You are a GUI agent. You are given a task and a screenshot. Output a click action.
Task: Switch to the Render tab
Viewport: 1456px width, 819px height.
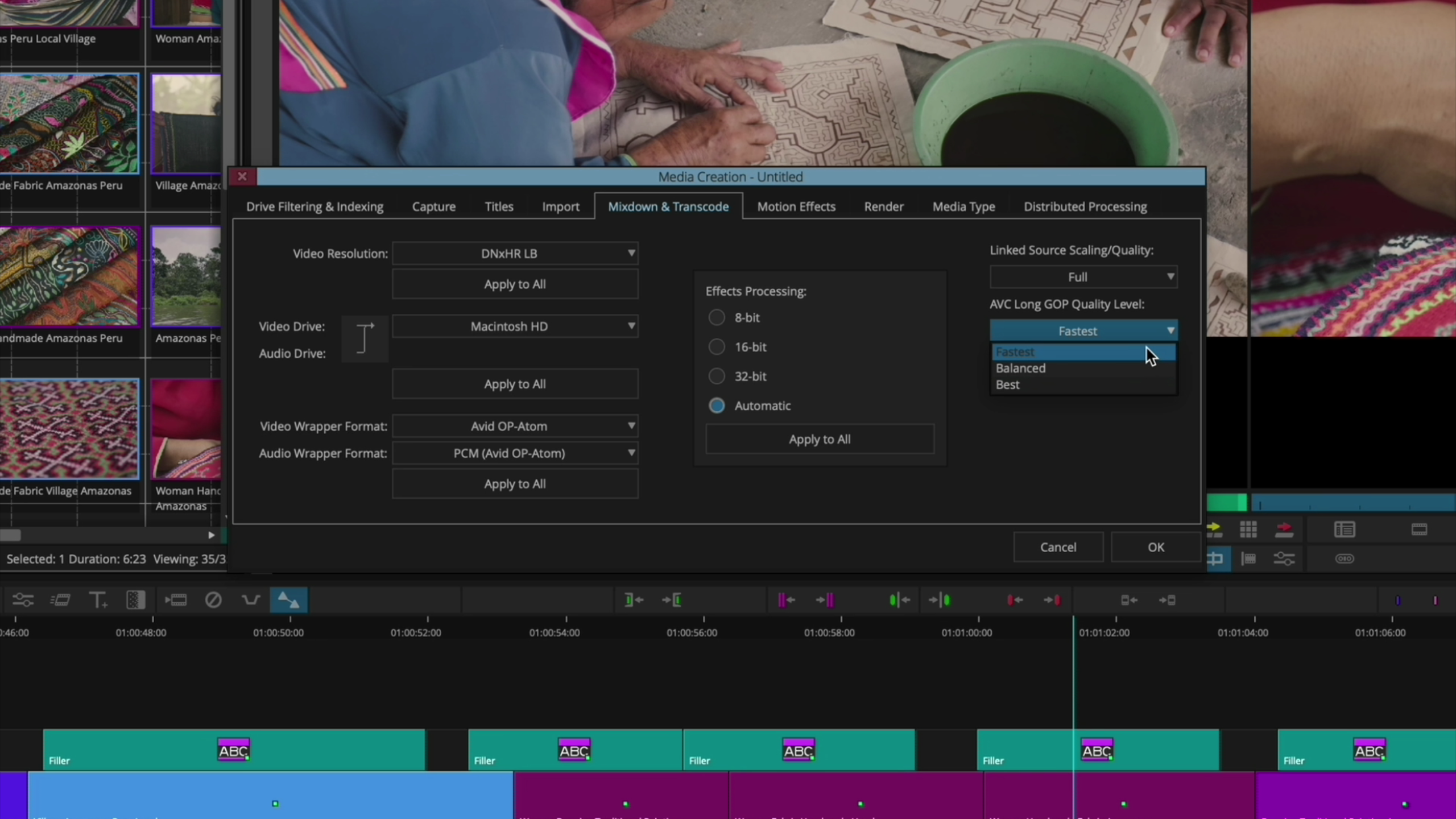[x=883, y=206]
